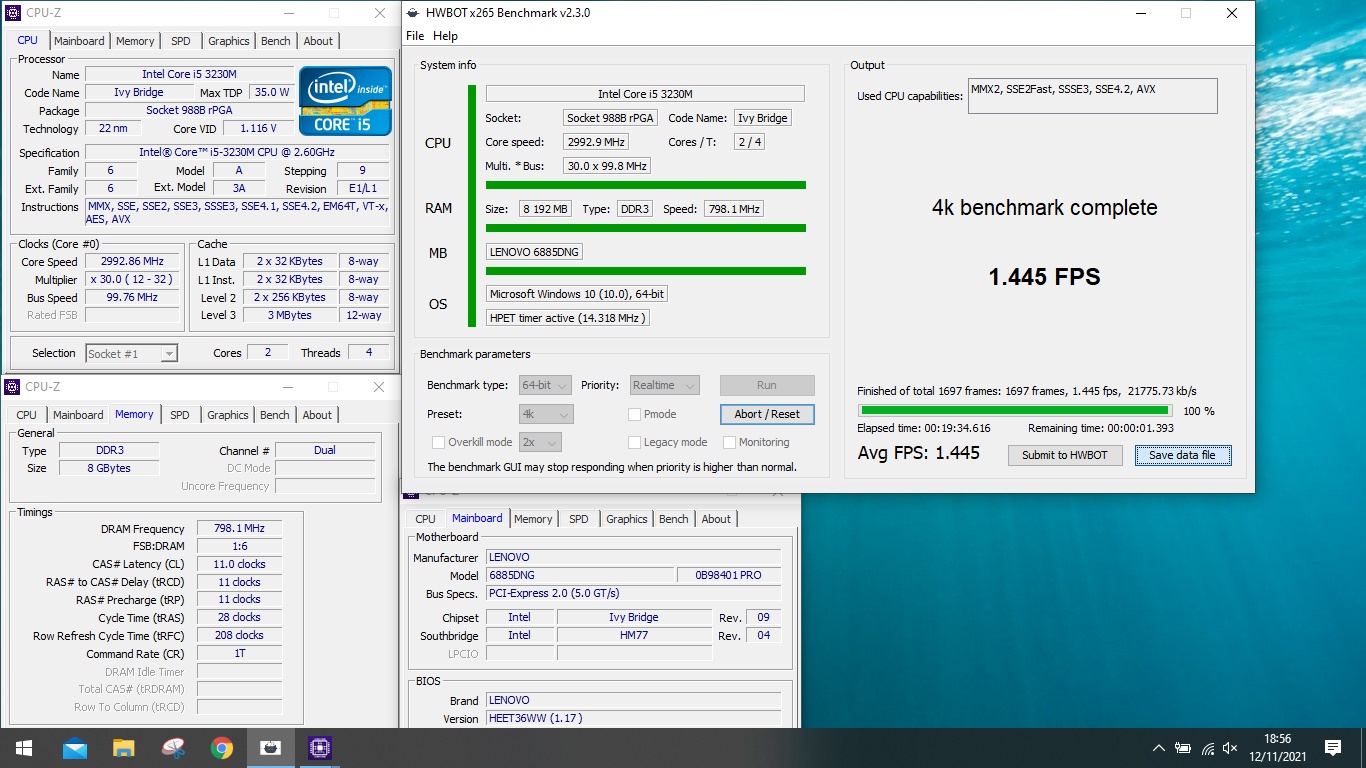The image size is (1366, 768).
Task: Open About tab in the top CPU-Z window
Action: pyautogui.click(x=318, y=41)
